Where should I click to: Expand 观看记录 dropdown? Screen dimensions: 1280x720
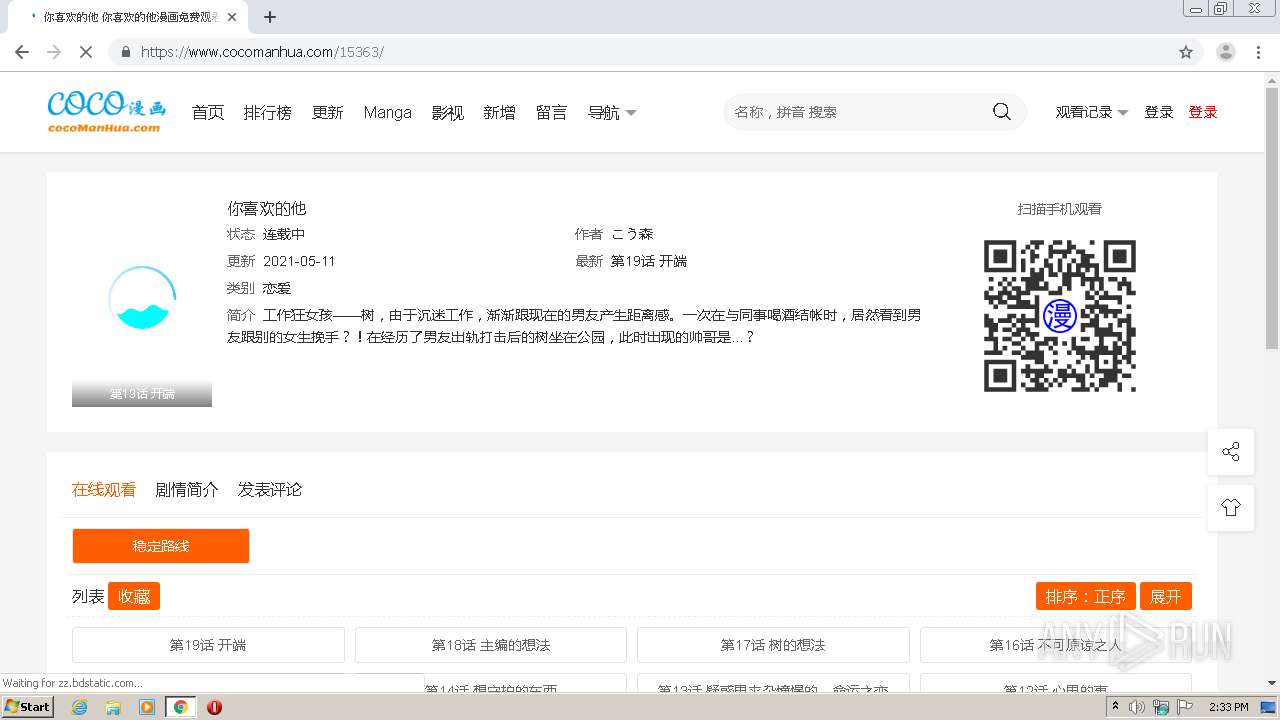pyautogui.click(x=1092, y=112)
